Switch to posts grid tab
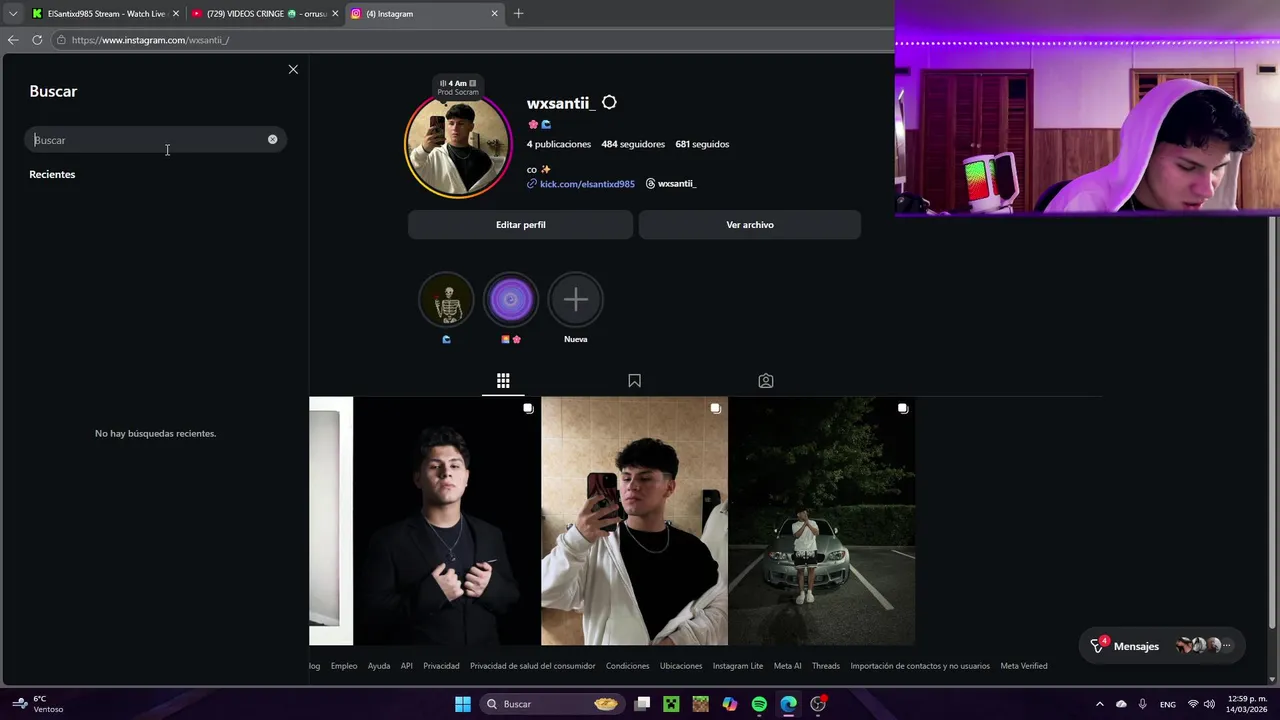This screenshot has height=720, width=1280. point(503,381)
